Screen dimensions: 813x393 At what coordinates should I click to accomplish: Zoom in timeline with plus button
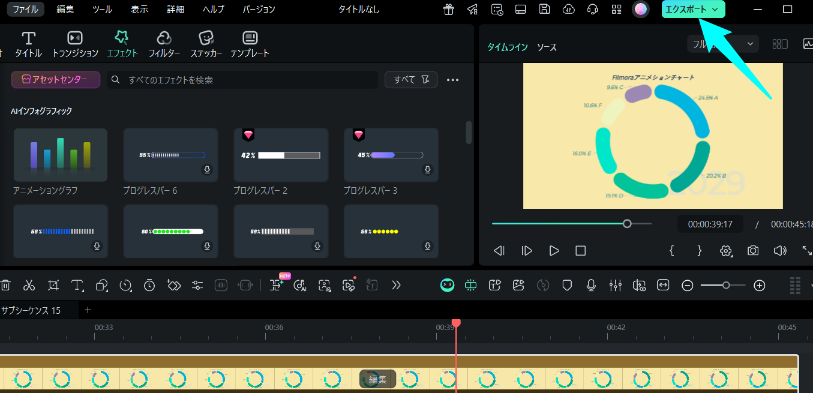759,285
